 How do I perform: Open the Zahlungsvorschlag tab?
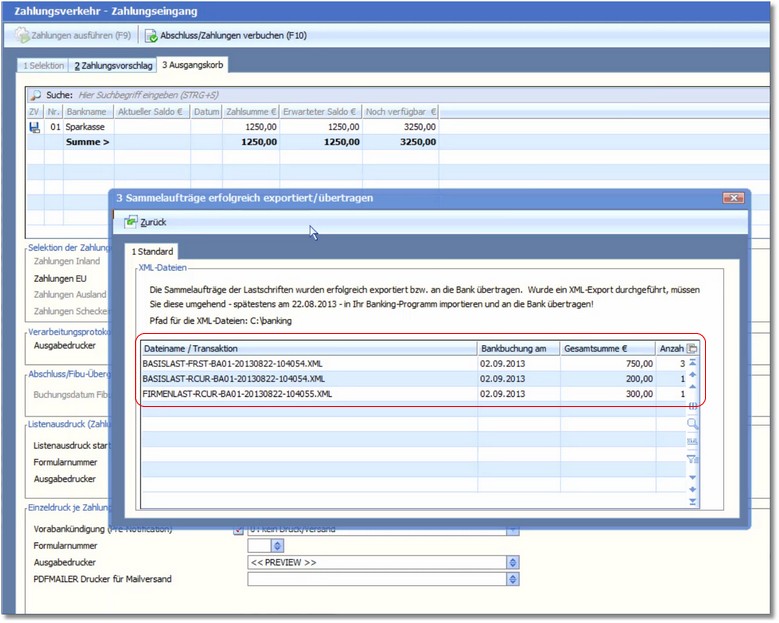(x=113, y=66)
